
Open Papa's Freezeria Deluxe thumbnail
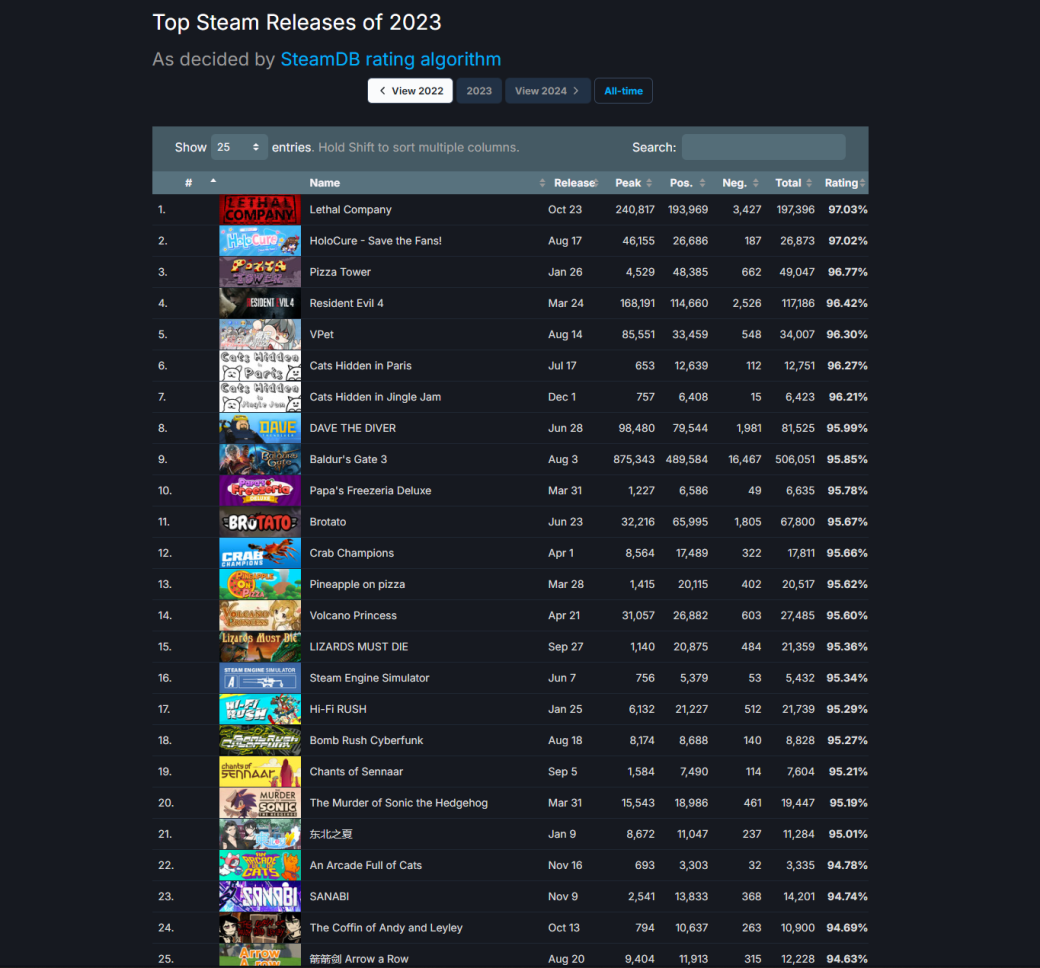(260, 490)
